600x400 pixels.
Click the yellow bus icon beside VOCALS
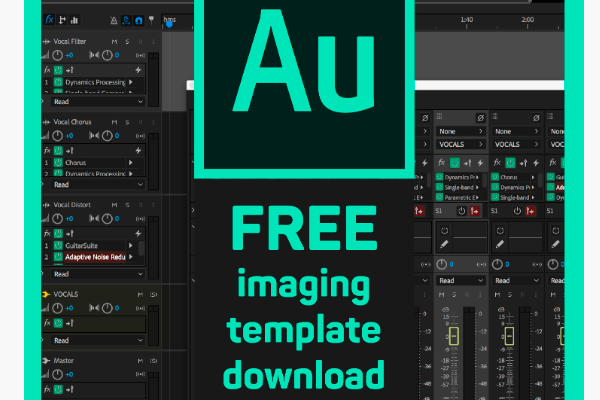coord(46,294)
